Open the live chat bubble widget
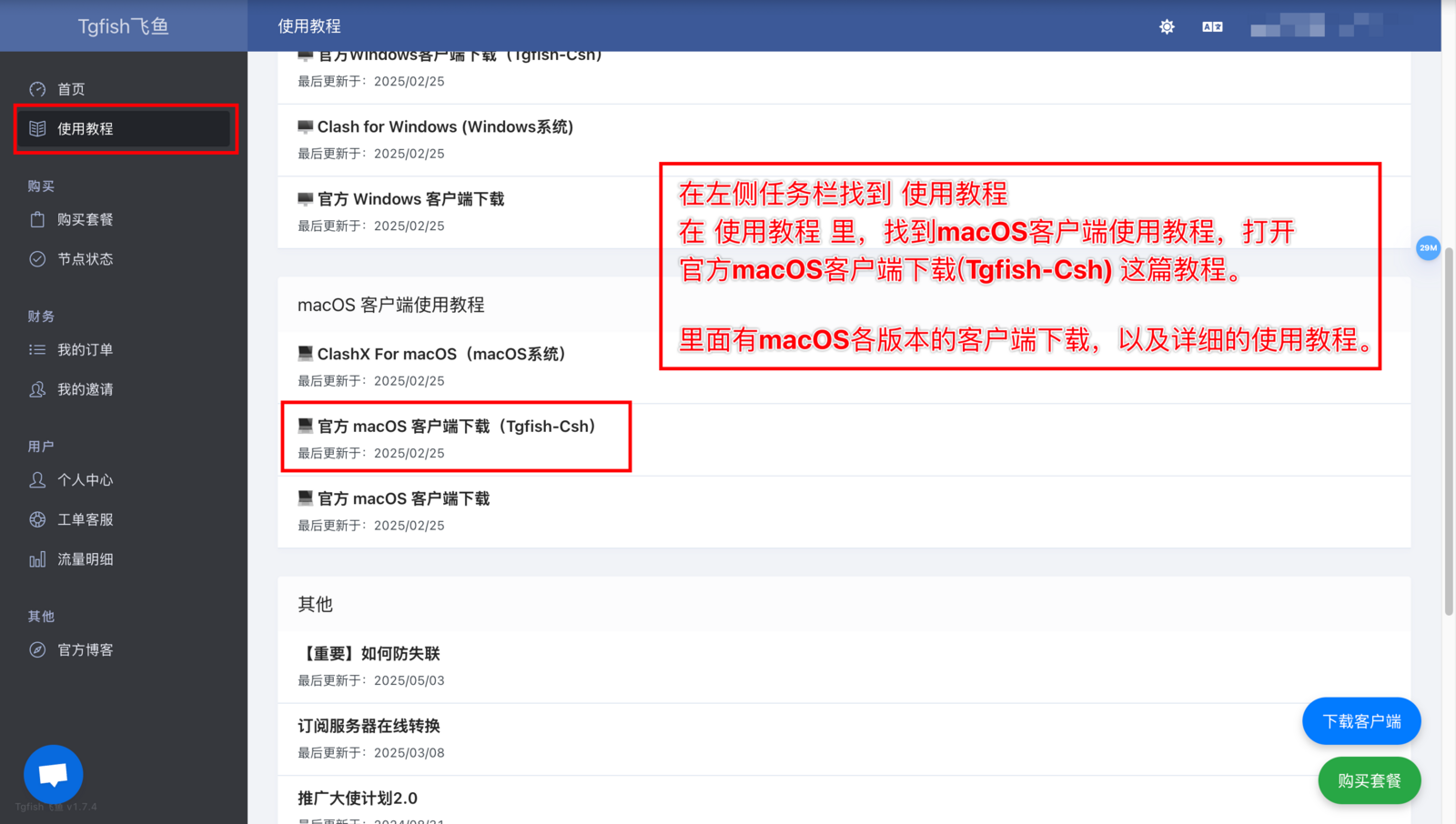 pos(54,774)
